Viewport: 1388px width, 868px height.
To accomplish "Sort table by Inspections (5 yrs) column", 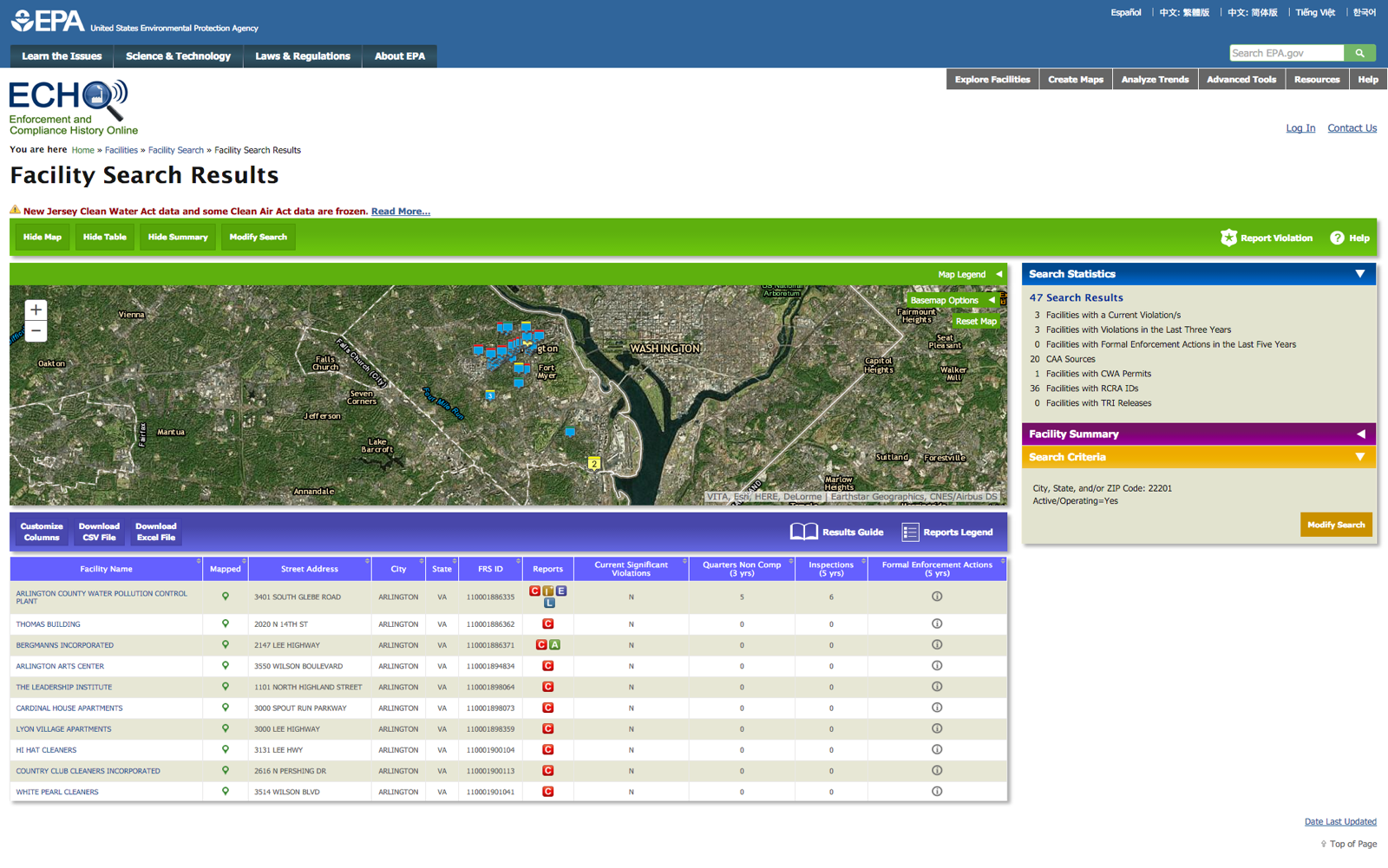I will (831, 569).
